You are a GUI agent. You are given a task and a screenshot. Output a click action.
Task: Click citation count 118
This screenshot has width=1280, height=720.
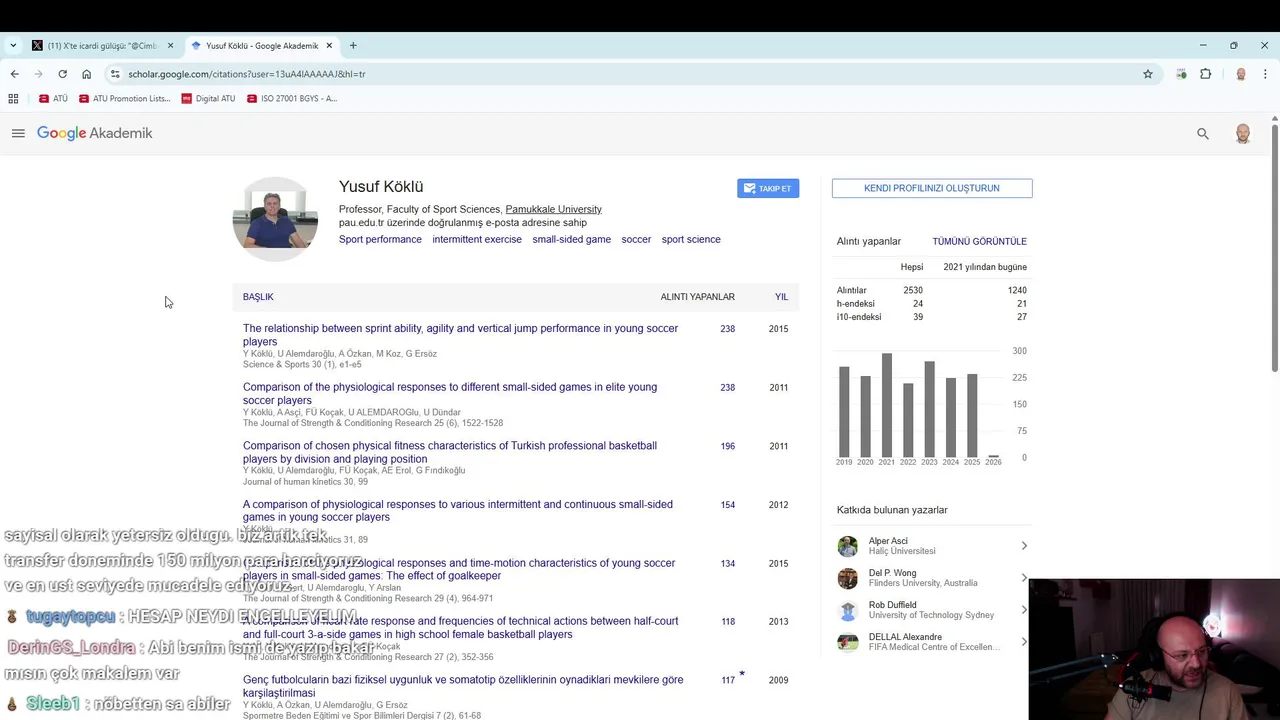tap(727, 622)
